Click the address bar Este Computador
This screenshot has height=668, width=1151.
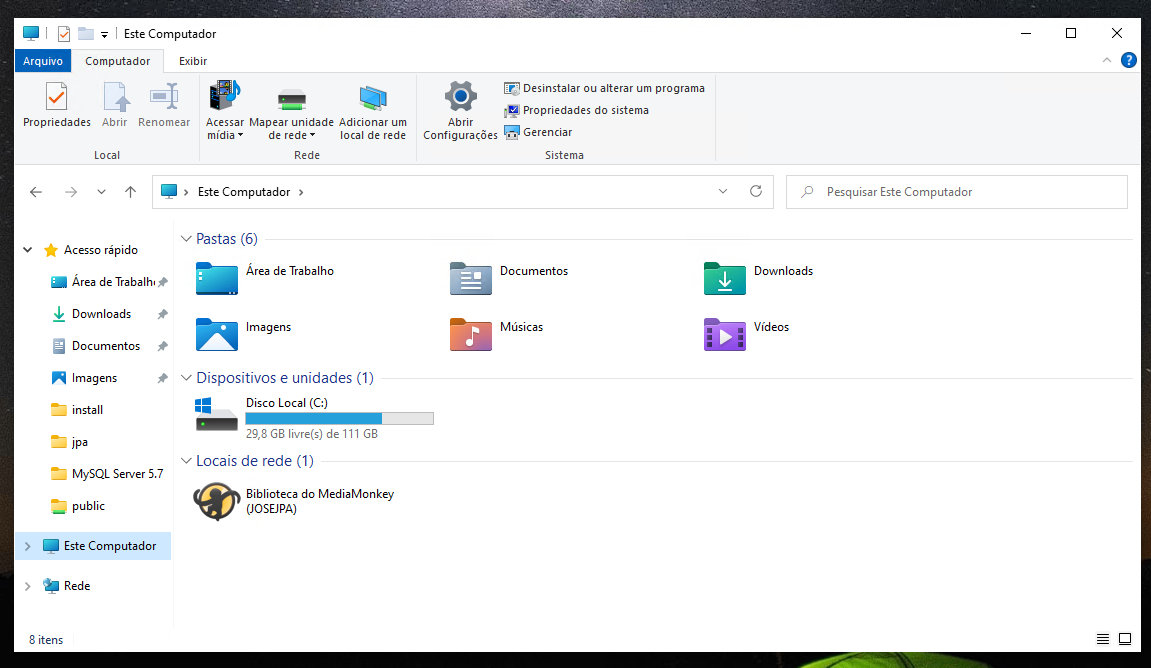click(244, 192)
